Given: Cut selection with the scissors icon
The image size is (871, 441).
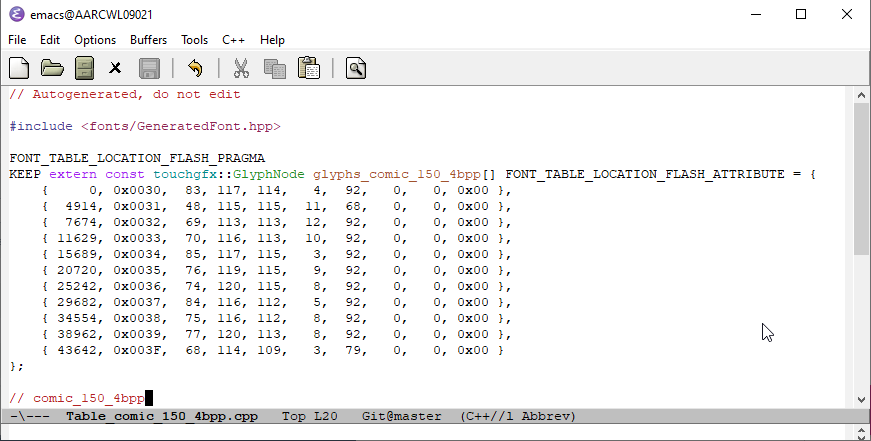Looking at the screenshot, I should (x=241, y=68).
